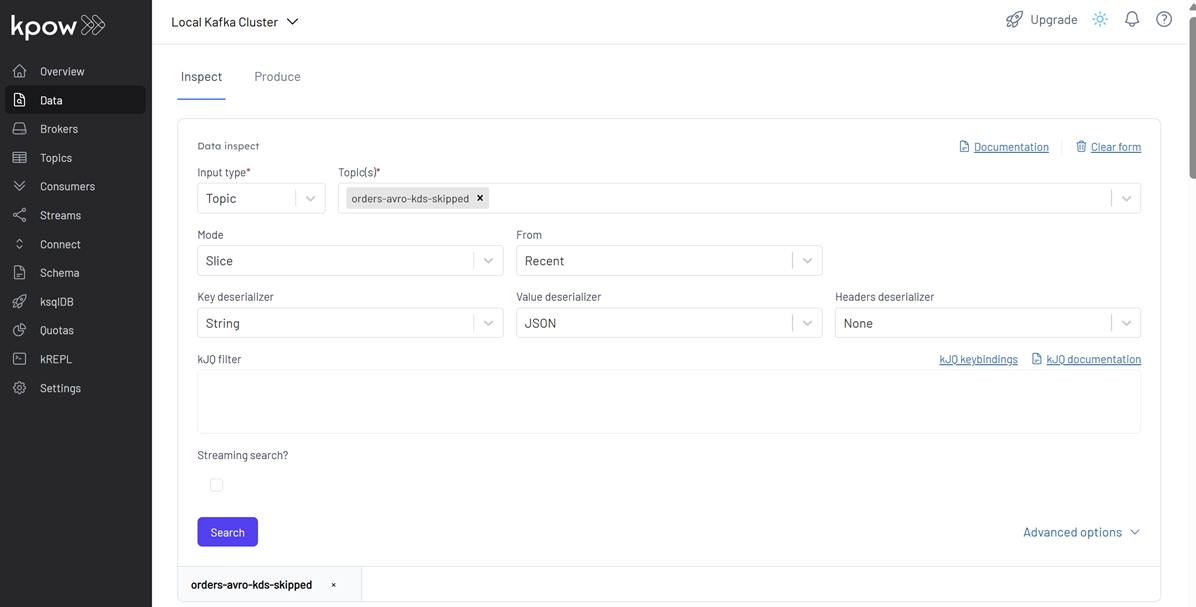The image size is (1196, 607).
Task: Go to Settings menu item
Action: pos(60,388)
